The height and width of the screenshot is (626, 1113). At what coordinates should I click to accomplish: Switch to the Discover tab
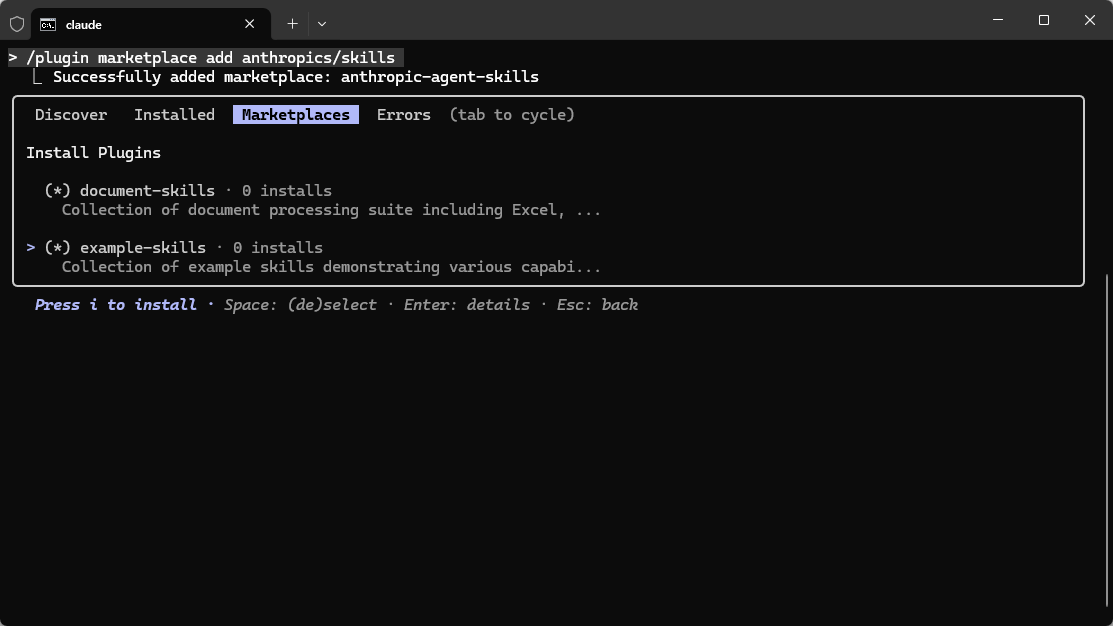pyautogui.click(x=71, y=115)
